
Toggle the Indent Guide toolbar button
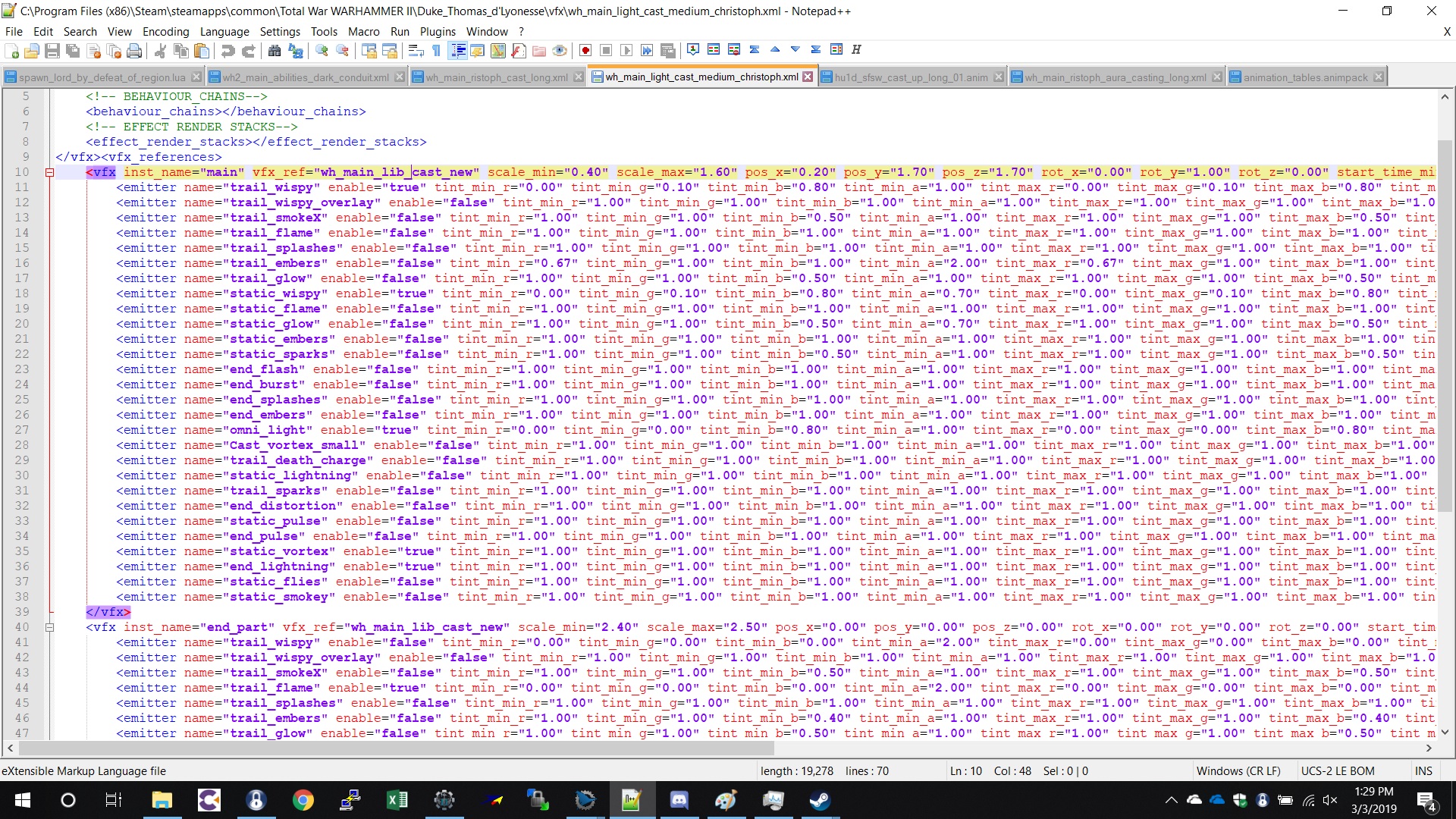(x=458, y=50)
